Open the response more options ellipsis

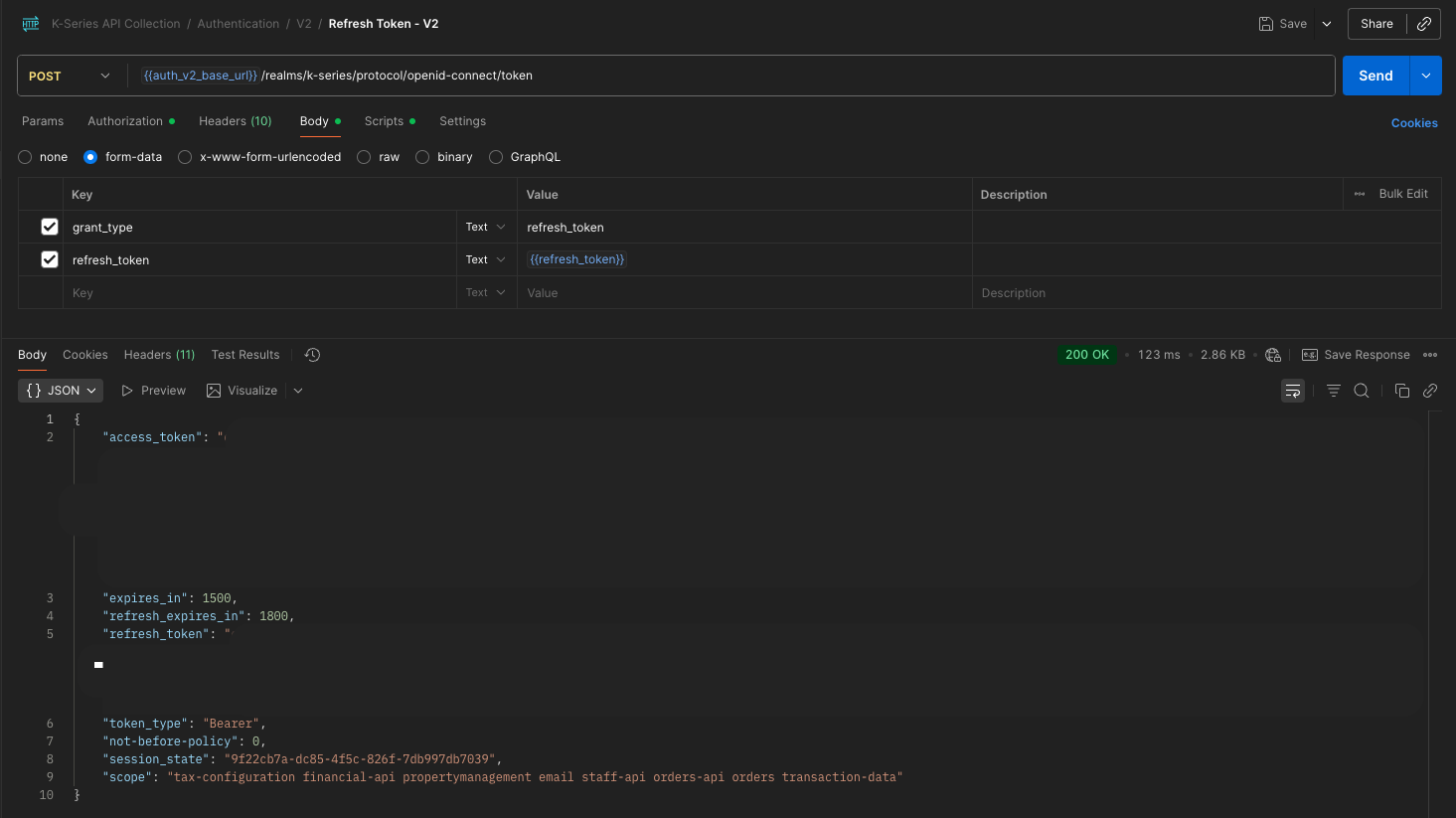tap(1430, 355)
